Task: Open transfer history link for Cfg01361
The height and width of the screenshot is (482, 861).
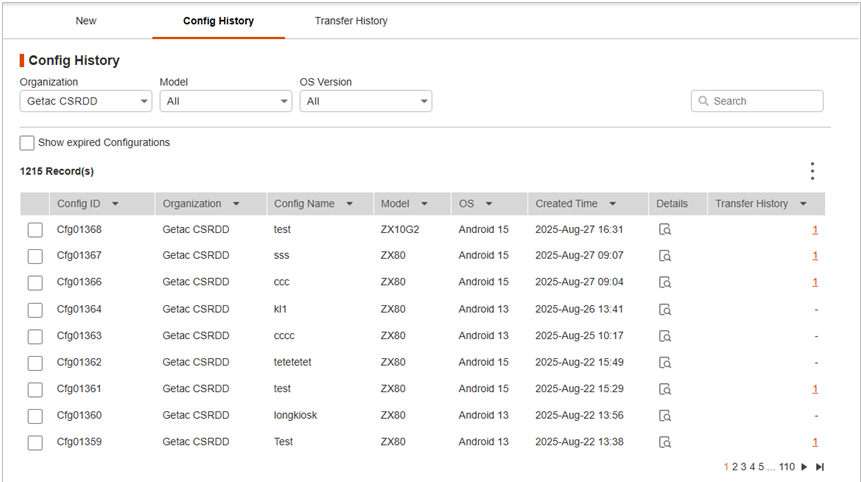Action: click(815, 389)
